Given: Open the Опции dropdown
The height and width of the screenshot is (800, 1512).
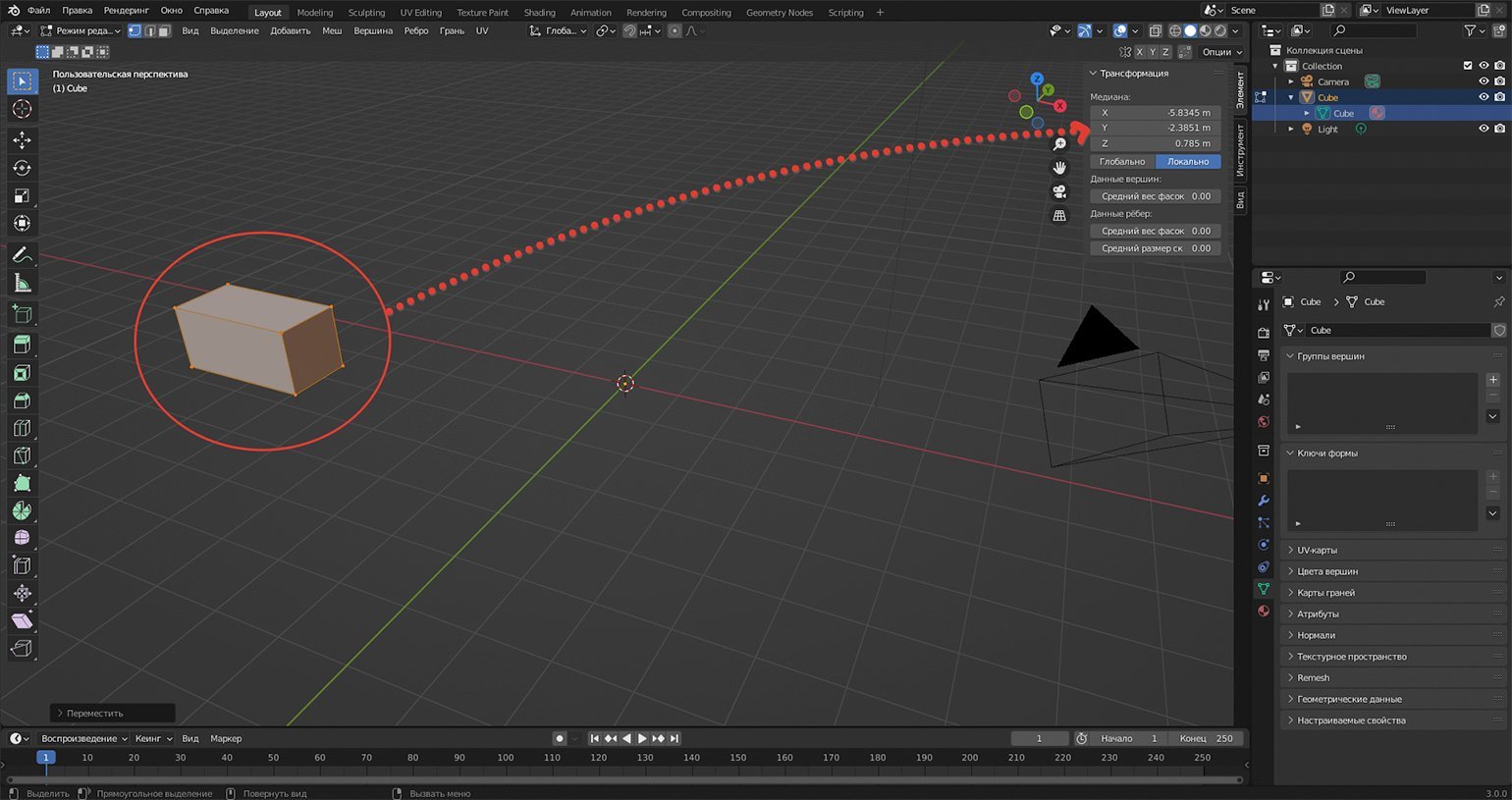Looking at the screenshot, I should [x=1221, y=52].
